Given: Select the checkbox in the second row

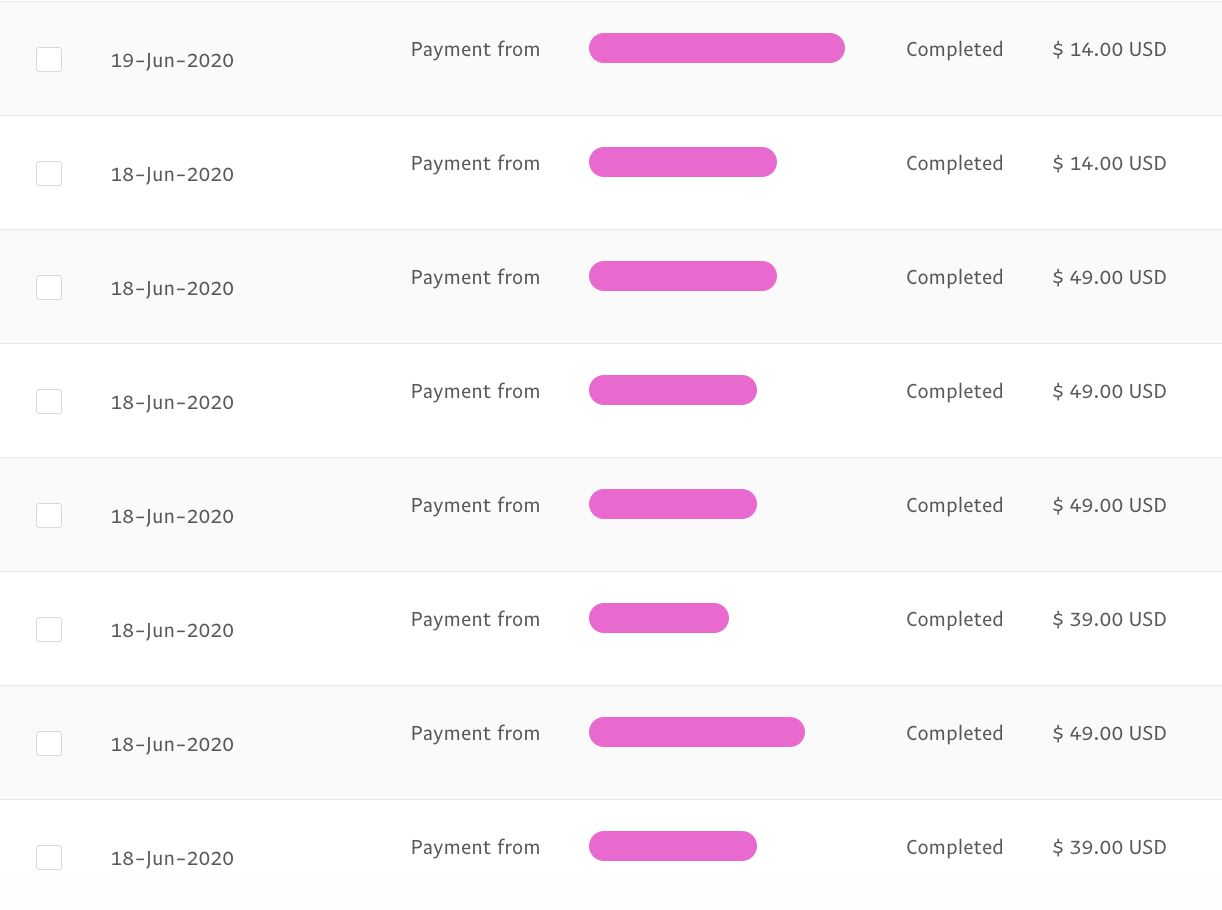Looking at the screenshot, I should [x=49, y=174].
